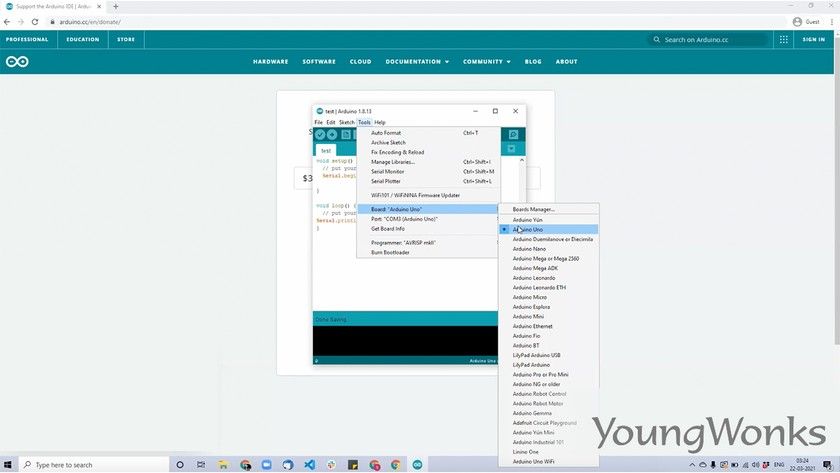Click the PROFESSIONAL link in top bar
Screen dimensions: 840x473
pyautogui.click(x=27, y=40)
